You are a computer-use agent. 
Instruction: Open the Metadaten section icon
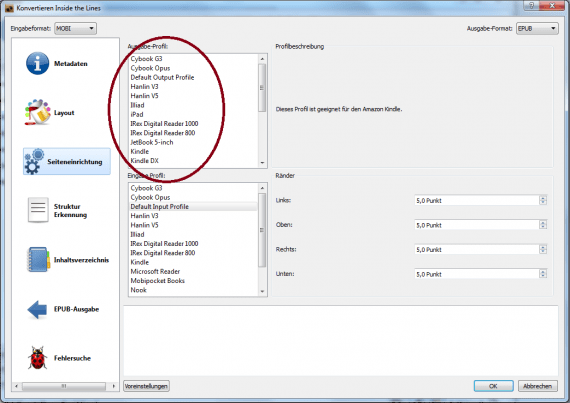tap(37, 64)
